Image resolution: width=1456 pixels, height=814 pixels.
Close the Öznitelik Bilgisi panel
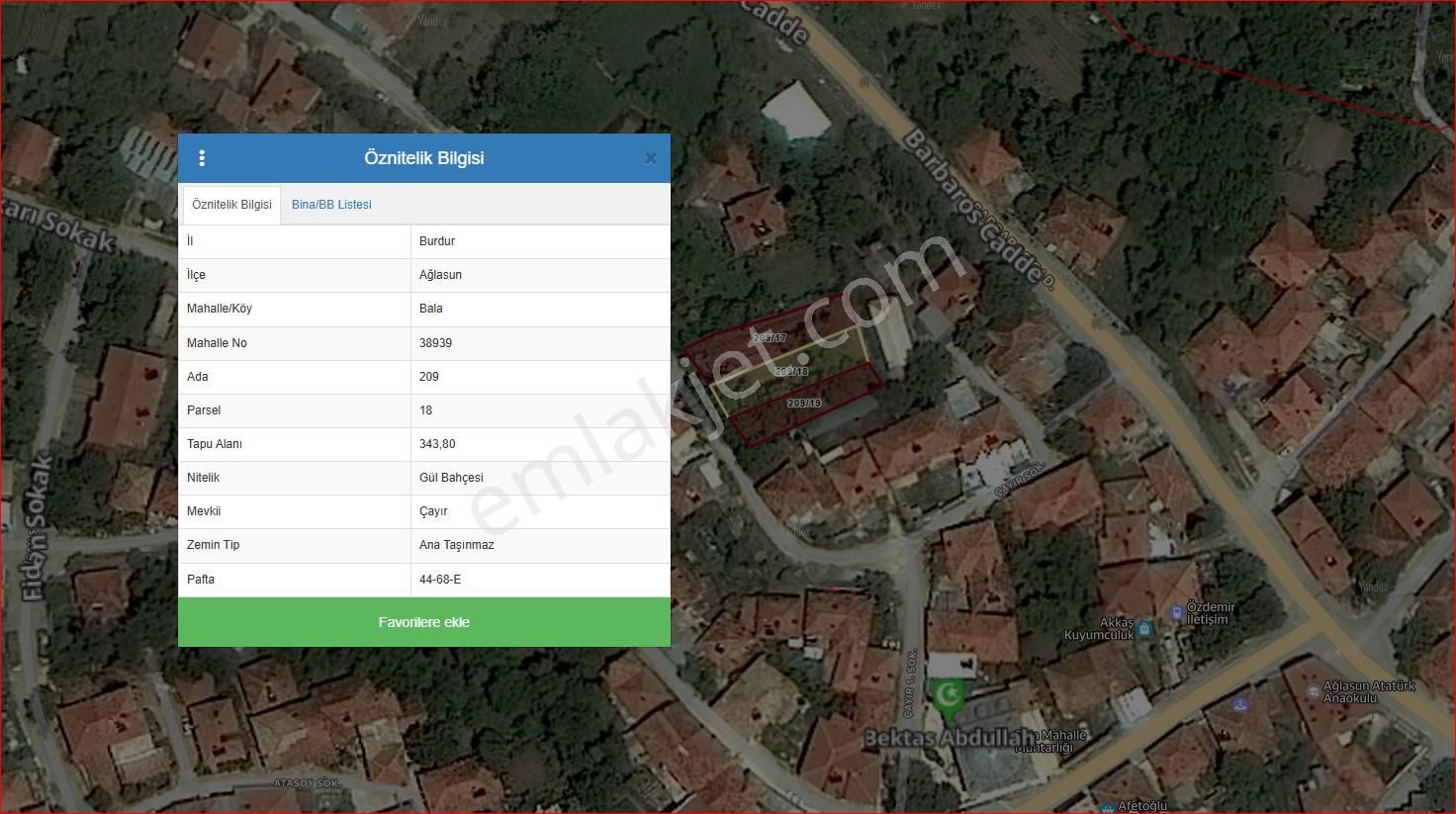click(650, 158)
